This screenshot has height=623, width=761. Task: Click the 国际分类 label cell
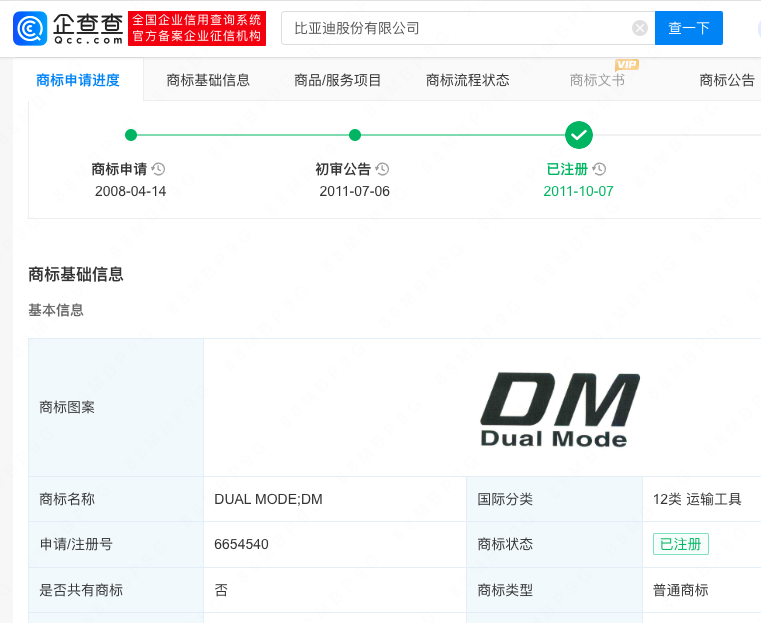click(x=554, y=499)
